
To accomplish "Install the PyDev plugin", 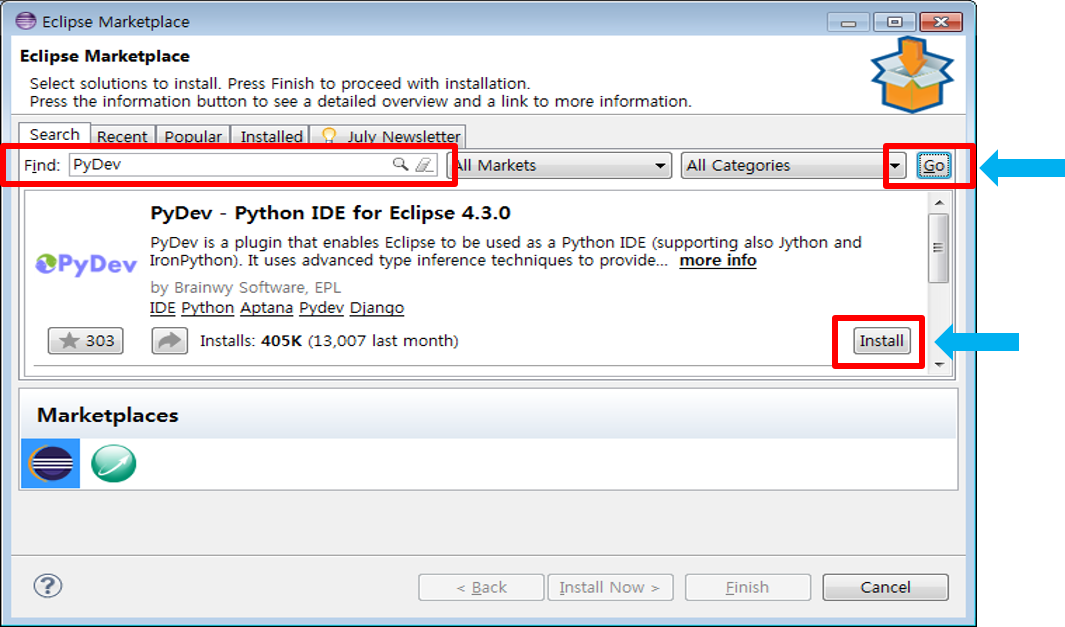I will click(881, 341).
